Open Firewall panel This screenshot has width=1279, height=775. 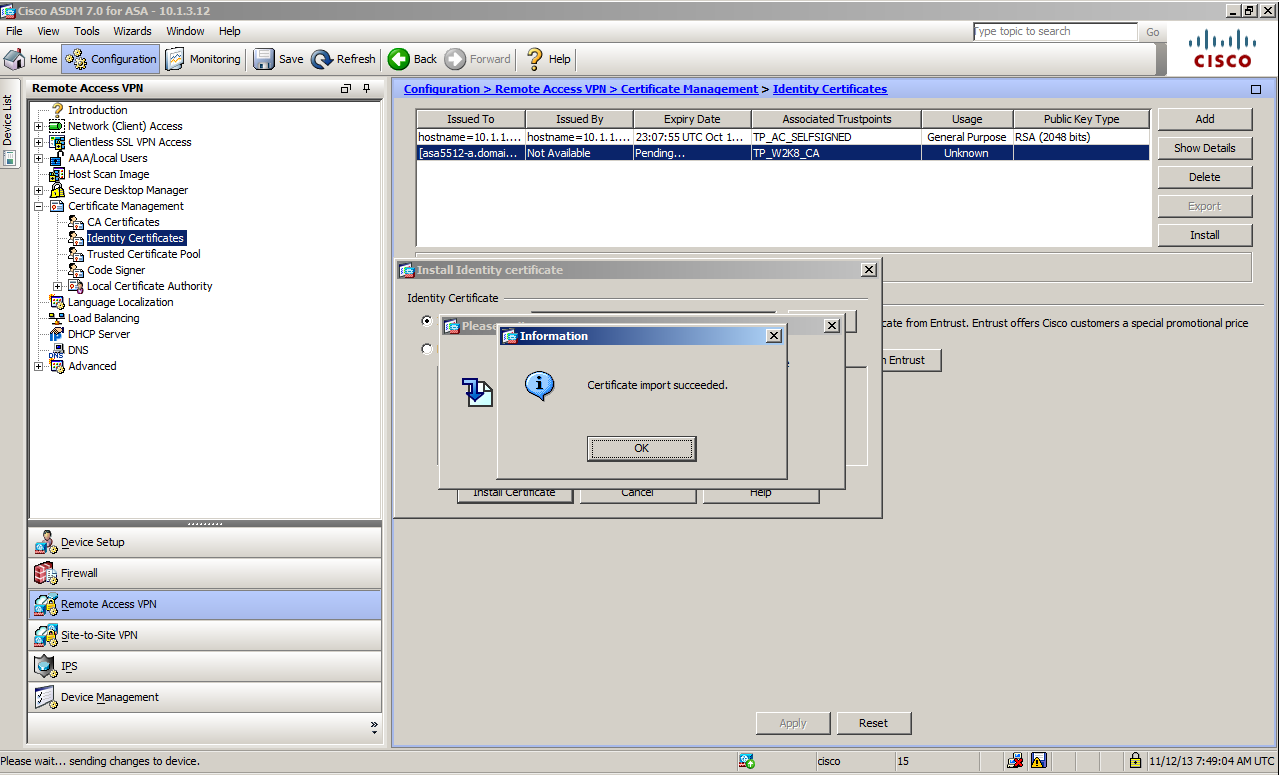click(x=205, y=573)
